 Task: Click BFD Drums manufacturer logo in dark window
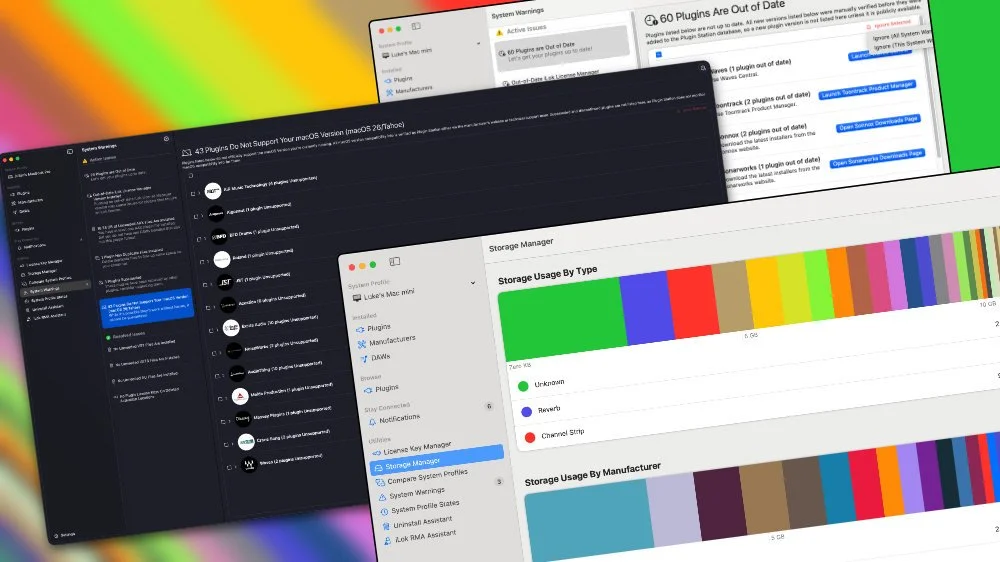pos(219,236)
